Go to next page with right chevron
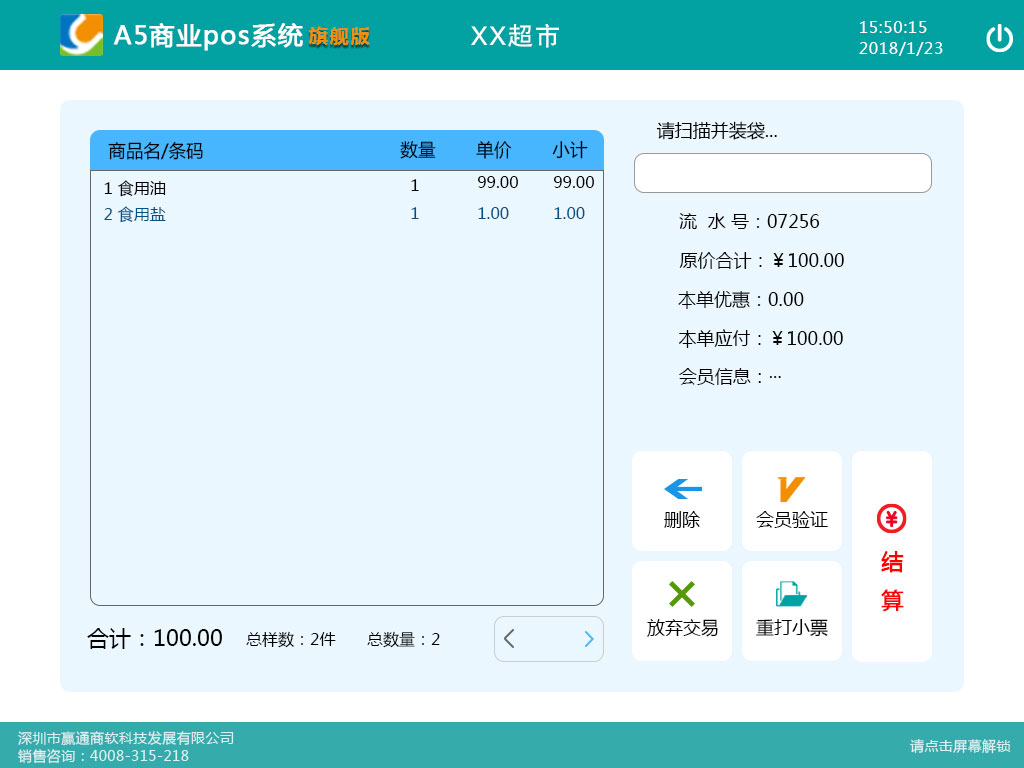Viewport: 1024px width, 768px height. pos(588,639)
